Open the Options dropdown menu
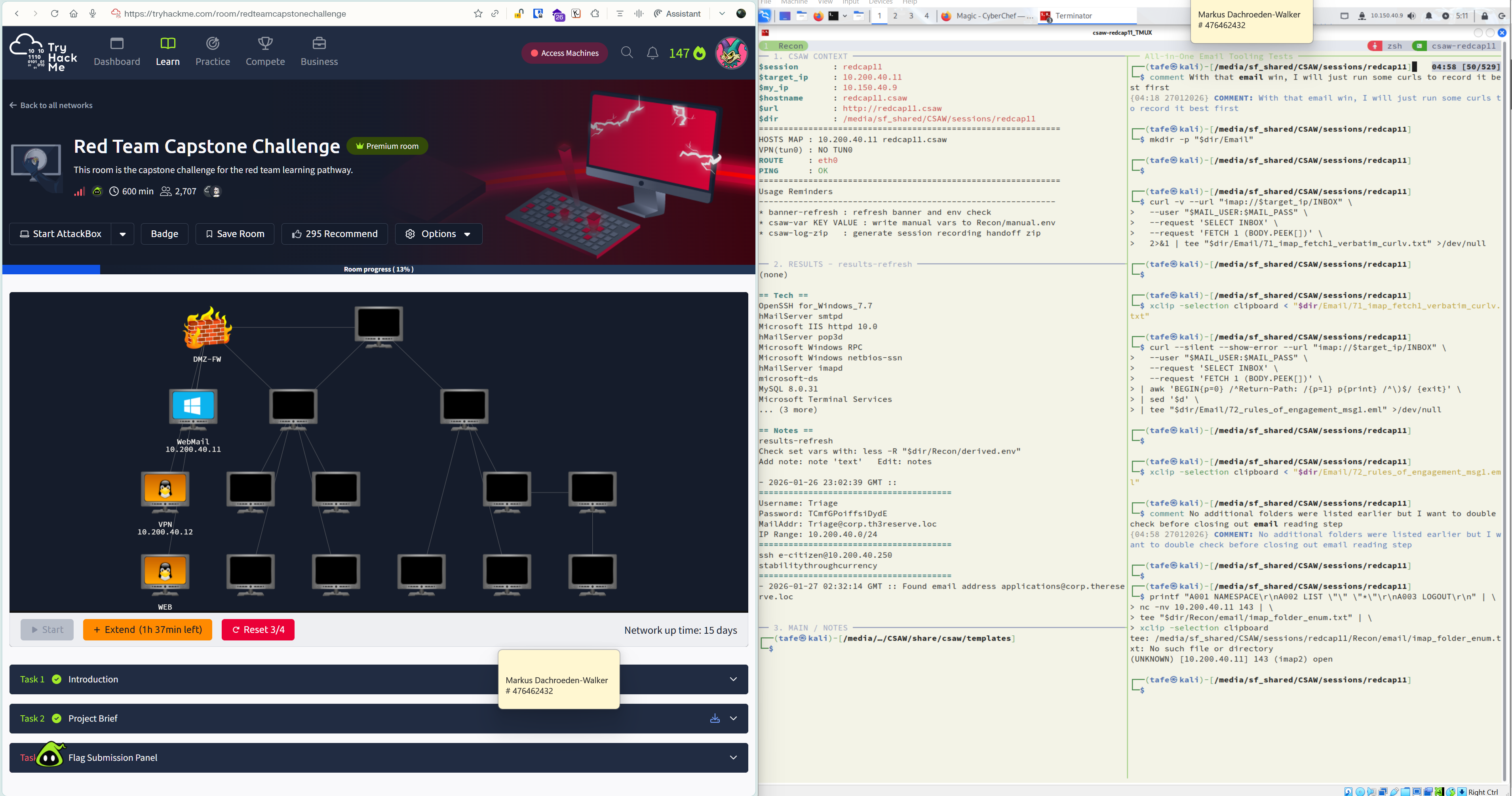The image size is (1512, 796). (x=438, y=234)
